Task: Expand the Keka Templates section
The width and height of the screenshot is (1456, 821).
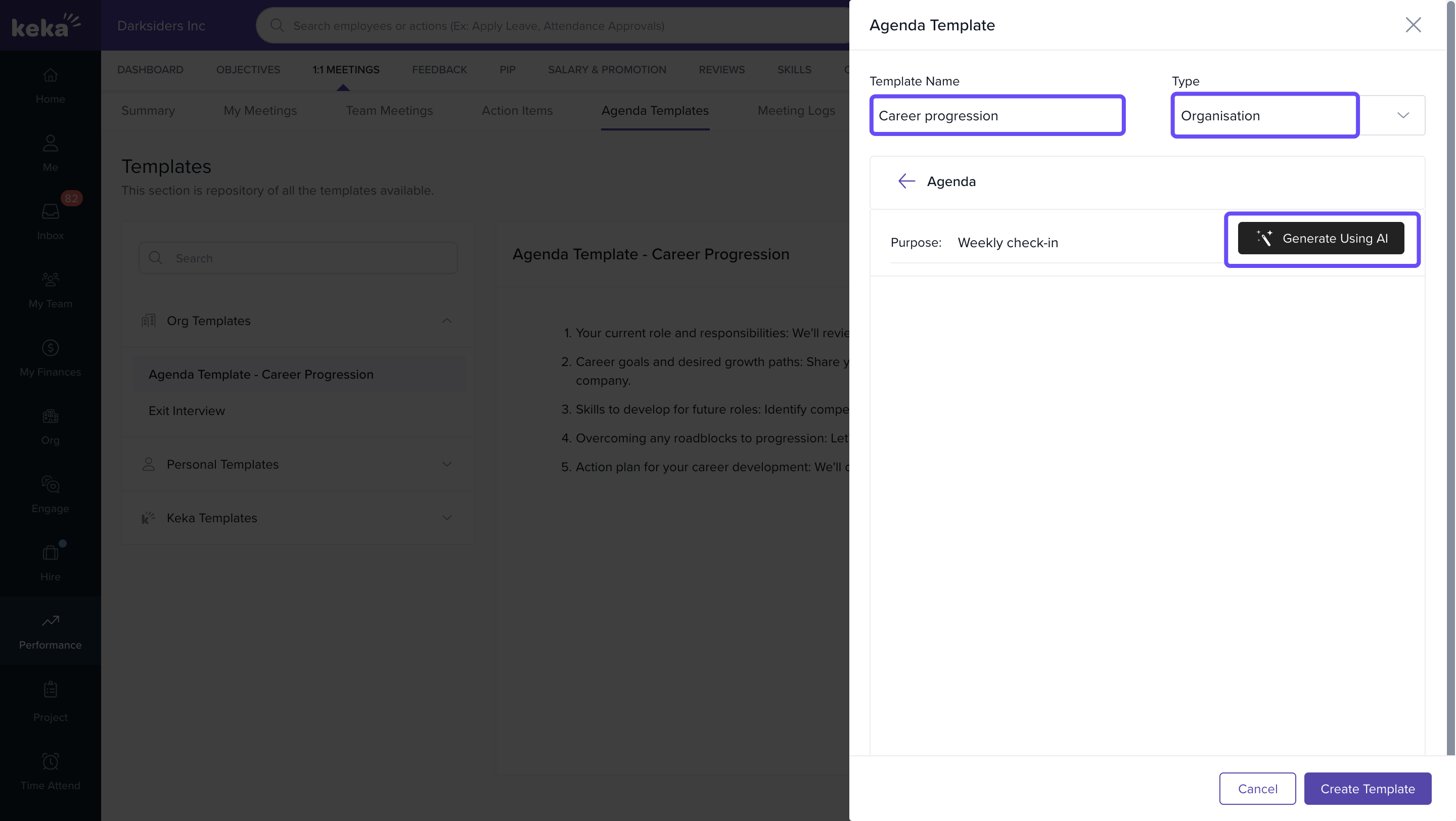Action: [x=446, y=518]
